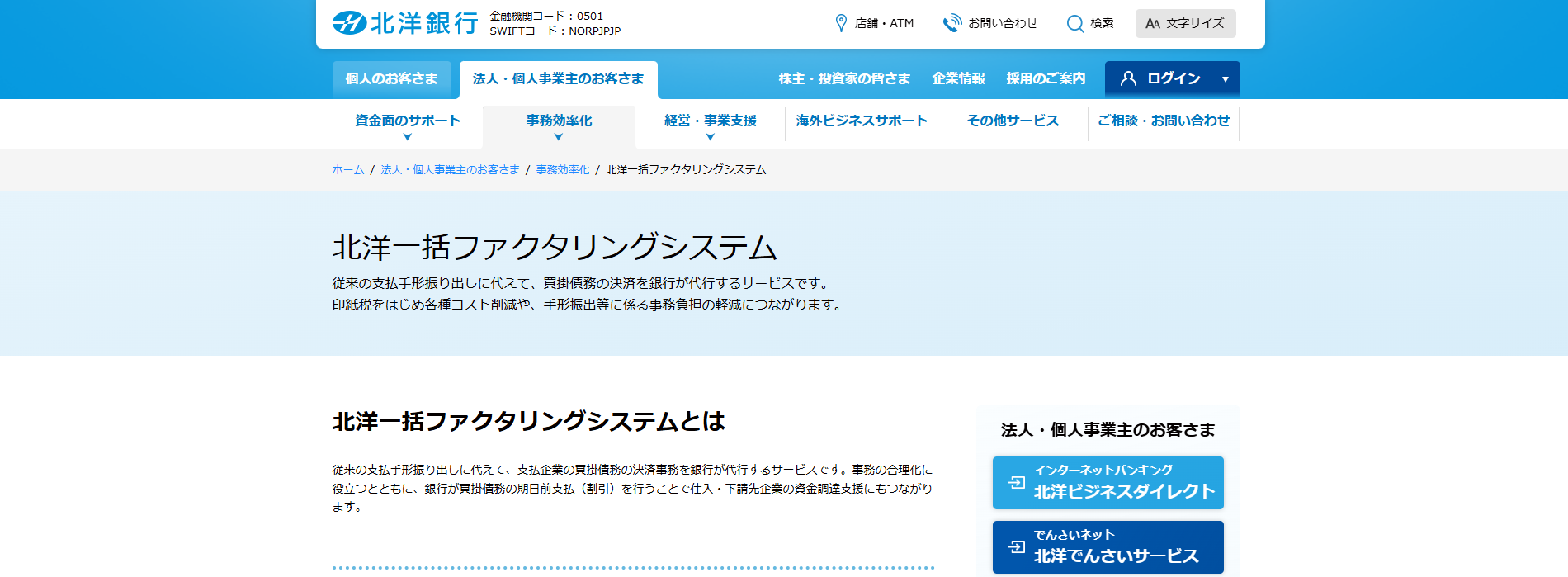Image resolution: width=1568 pixels, height=577 pixels.
Task: Open 海外ビジネスサポート menu item
Action: click(x=861, y=121)
